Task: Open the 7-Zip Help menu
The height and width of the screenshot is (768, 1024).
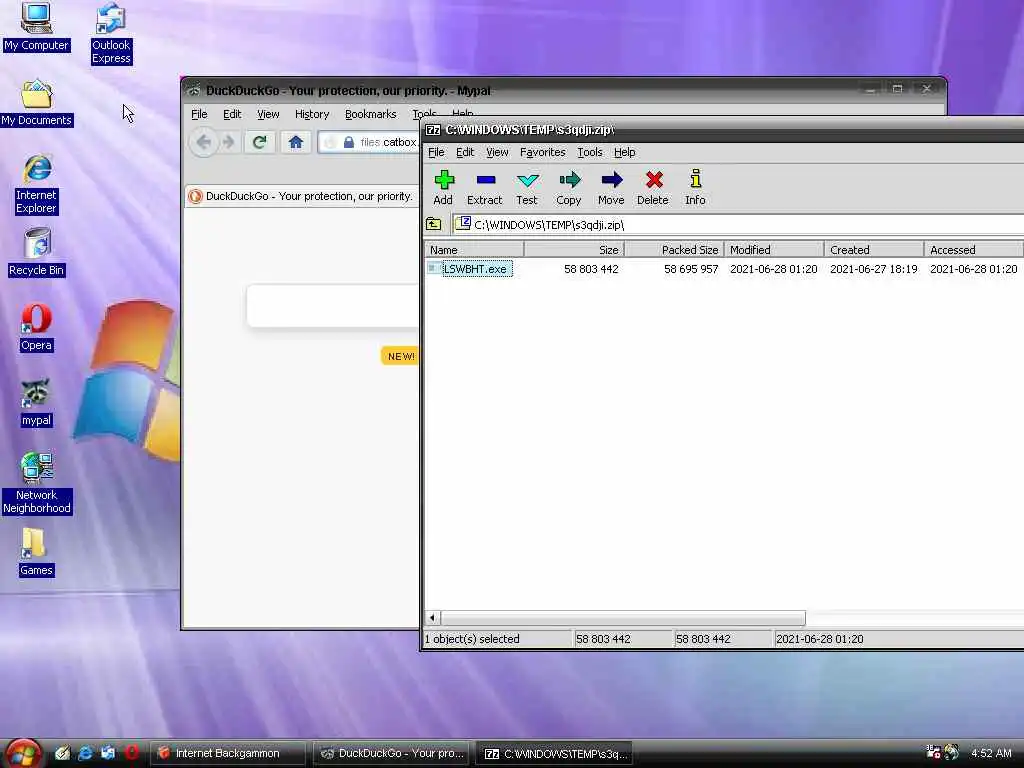Action: click(x=624, y=152)
